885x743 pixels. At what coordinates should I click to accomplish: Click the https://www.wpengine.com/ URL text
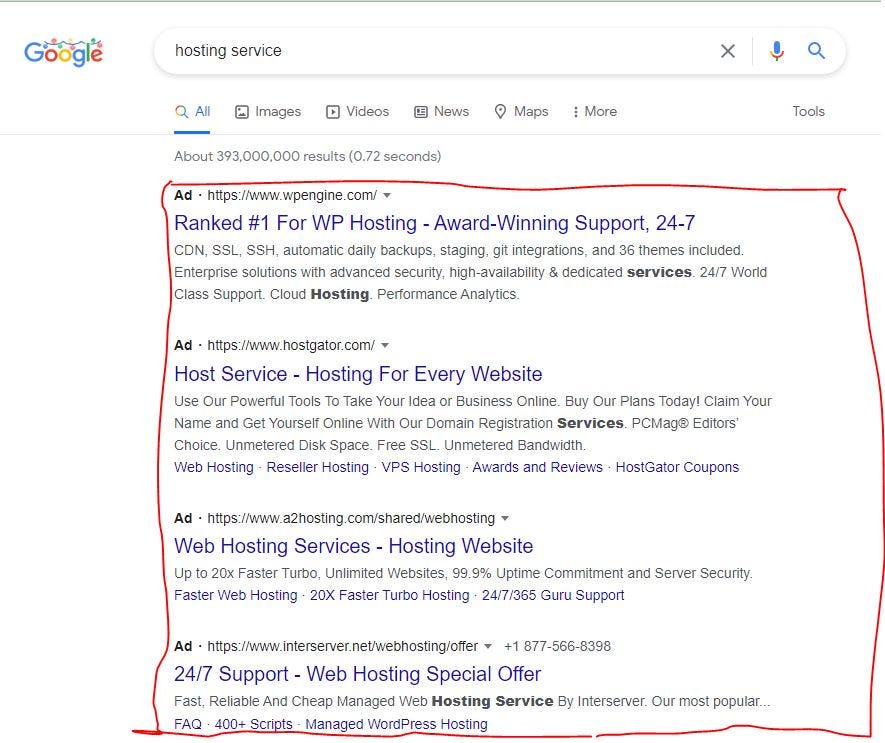[292, 195]
